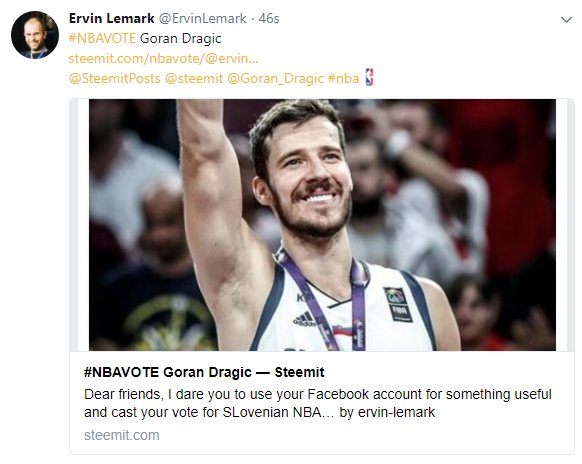The image size is (582, 464).
Task: Open the #NBAVOTE hashtag in tweet
Action: pos(102,39)
